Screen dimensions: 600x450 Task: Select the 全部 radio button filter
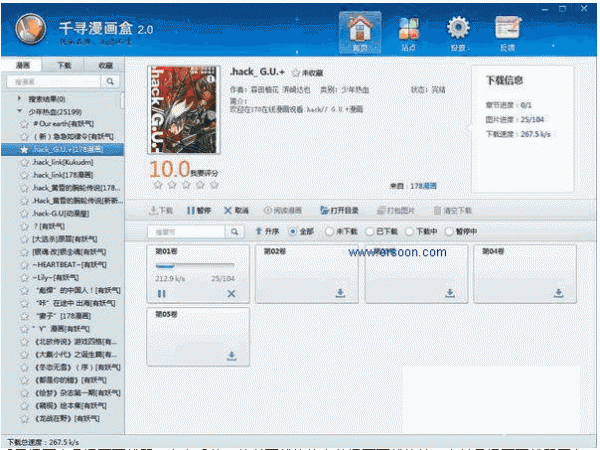(293, 231)
